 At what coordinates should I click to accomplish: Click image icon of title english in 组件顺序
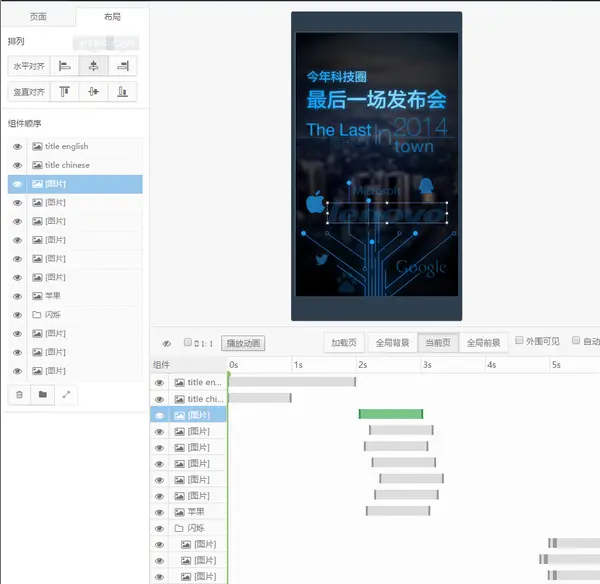37,146
